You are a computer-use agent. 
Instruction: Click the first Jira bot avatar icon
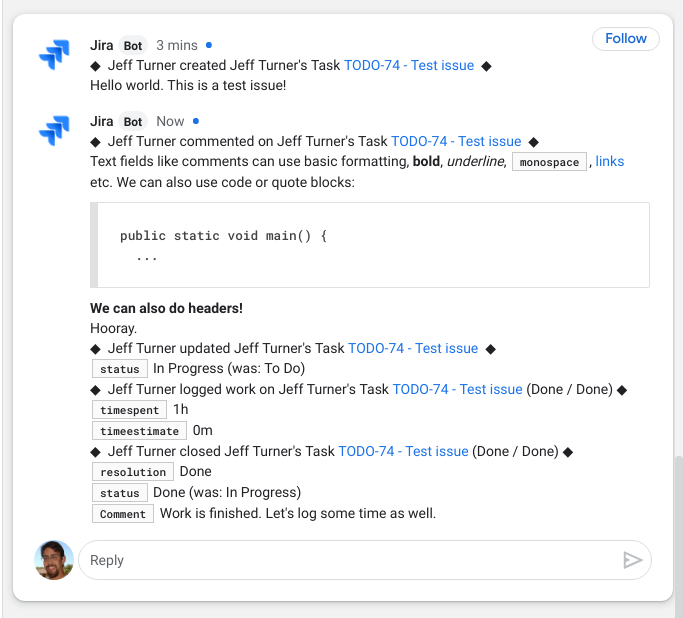coord(54,54)
